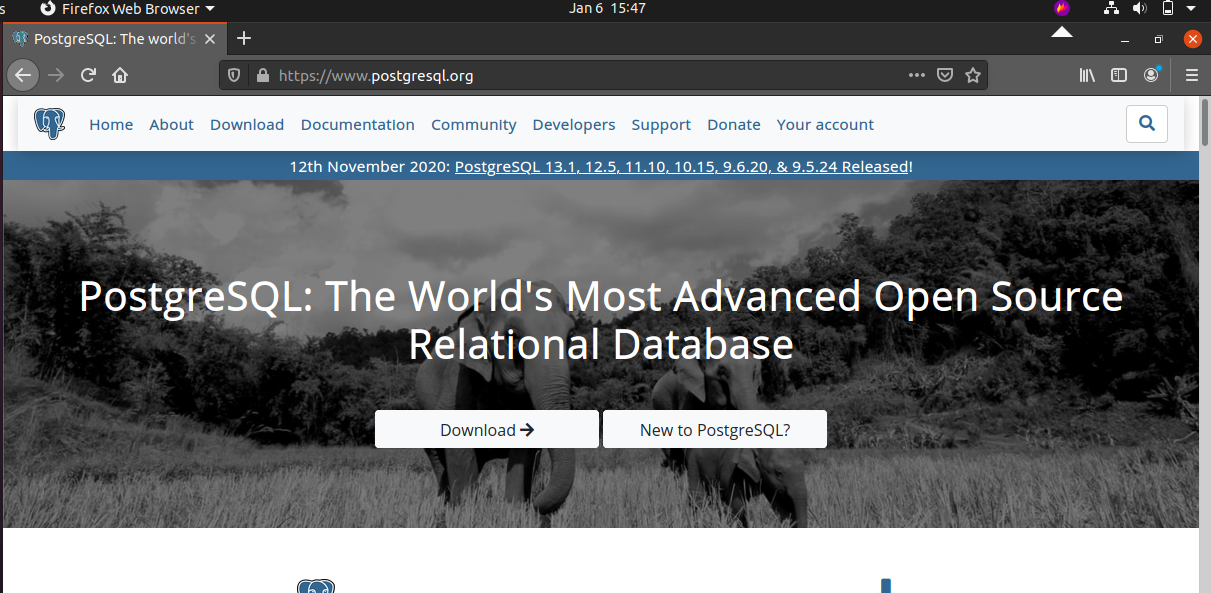Go to the browser home page
The image size is (1211, 593).
coord(120,75)
